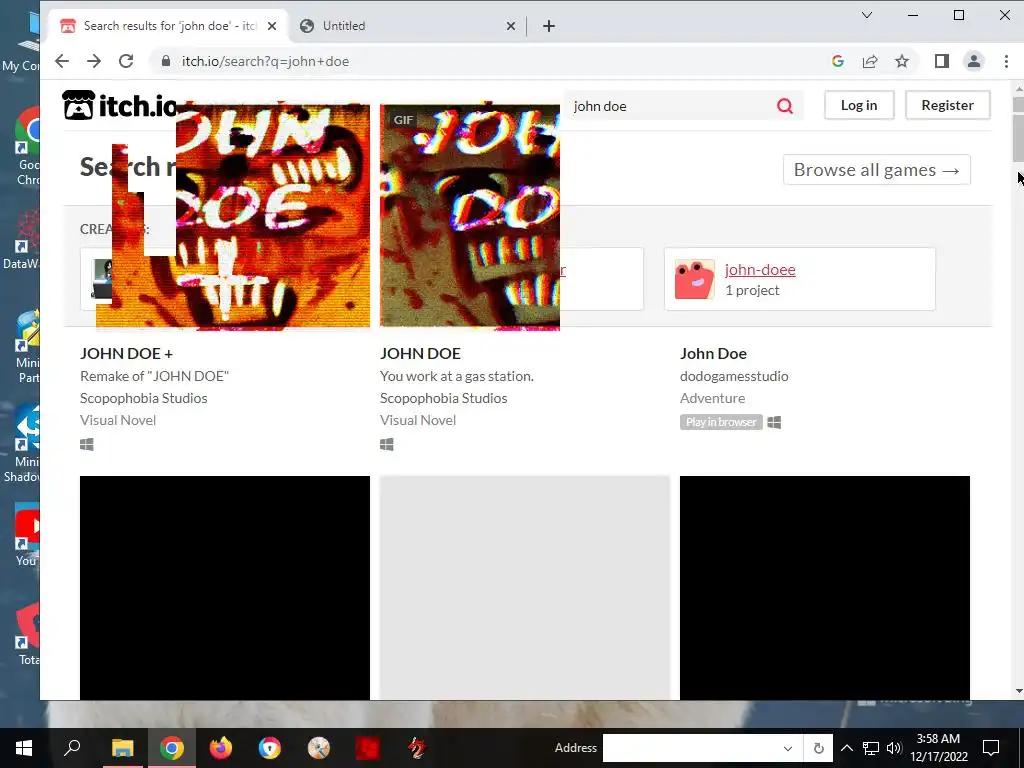Click the Windows icon under JOHN DOE
Image resolution: width=1024 pixels, height=768 pixels.
click(x=387, y=444)
